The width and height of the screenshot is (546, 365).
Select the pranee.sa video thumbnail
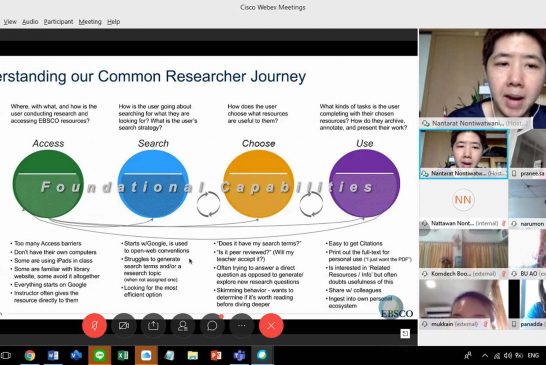528,154
